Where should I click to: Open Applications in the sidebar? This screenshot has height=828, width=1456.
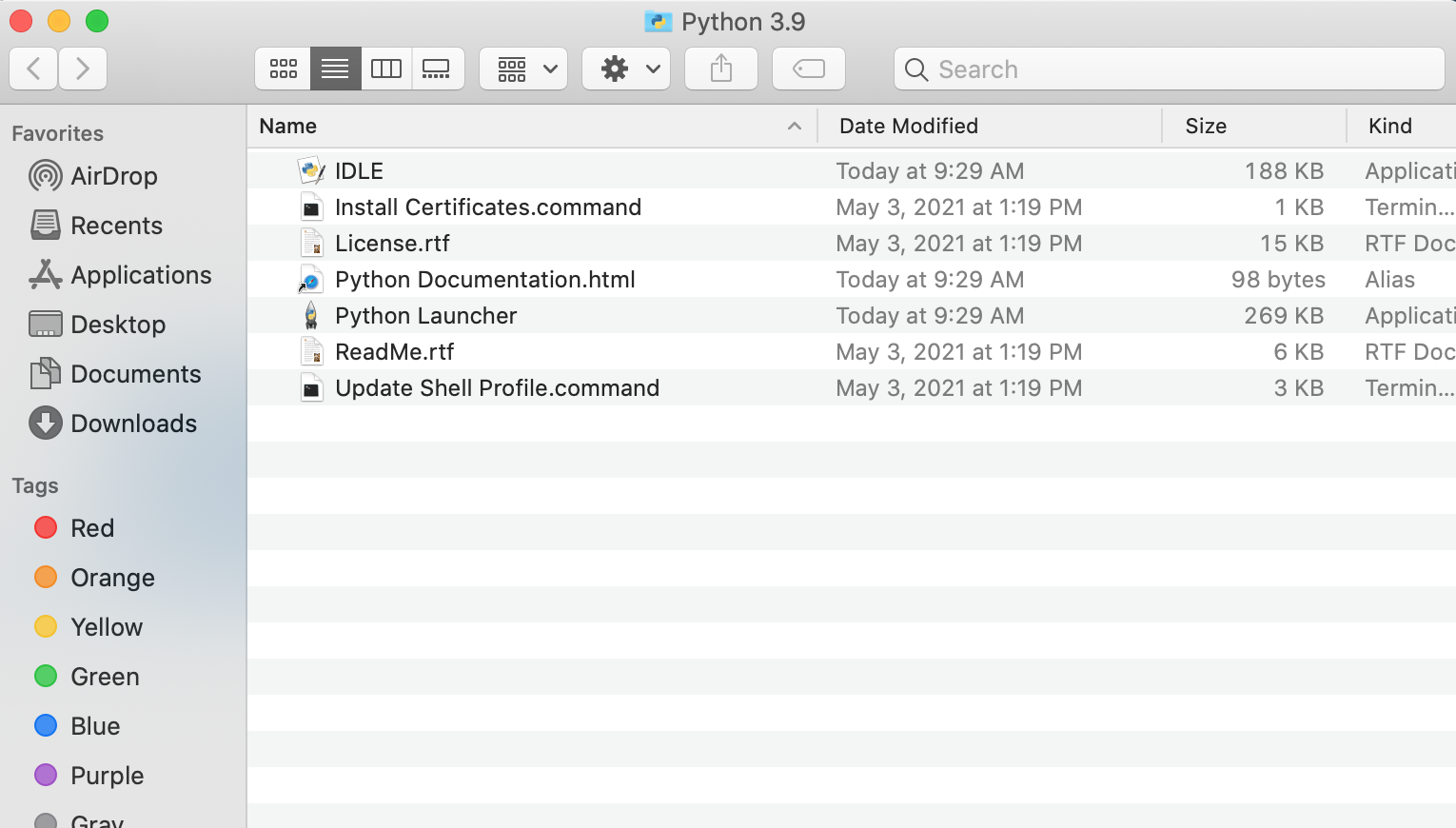coord(121,275)
